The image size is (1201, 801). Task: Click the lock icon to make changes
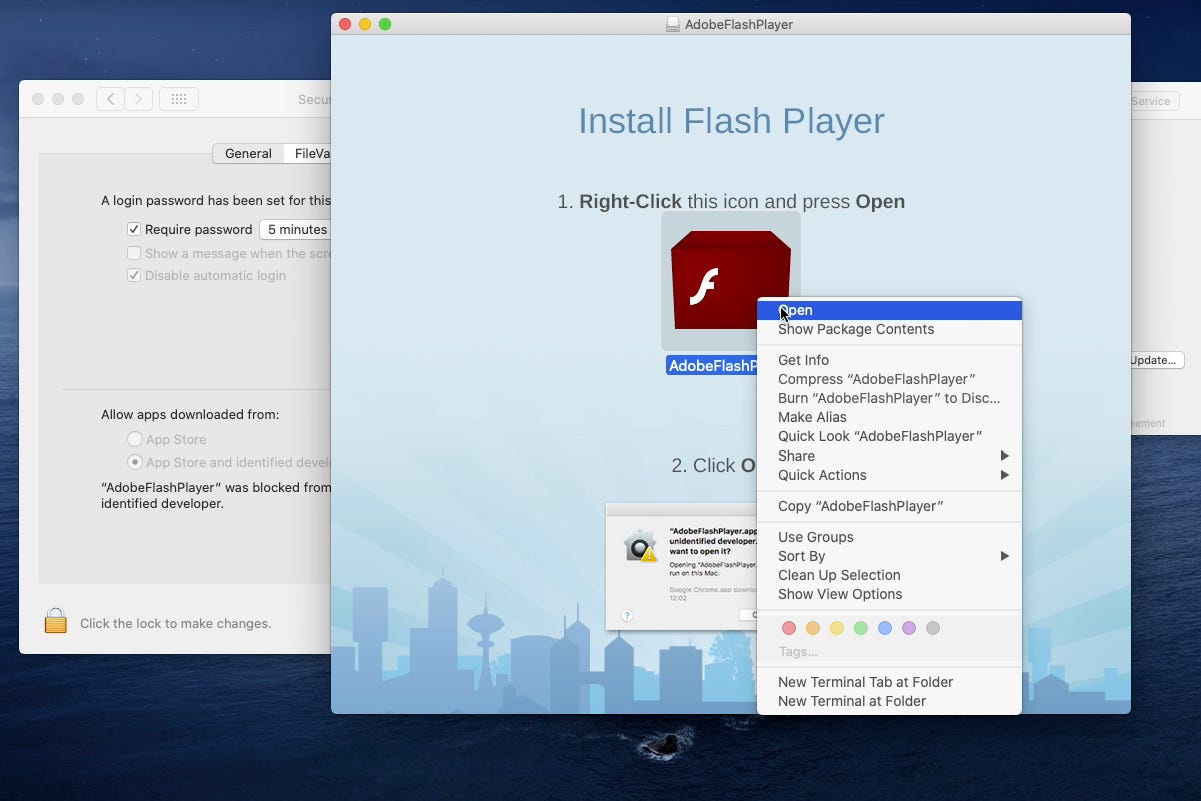[x=56, y=621]
